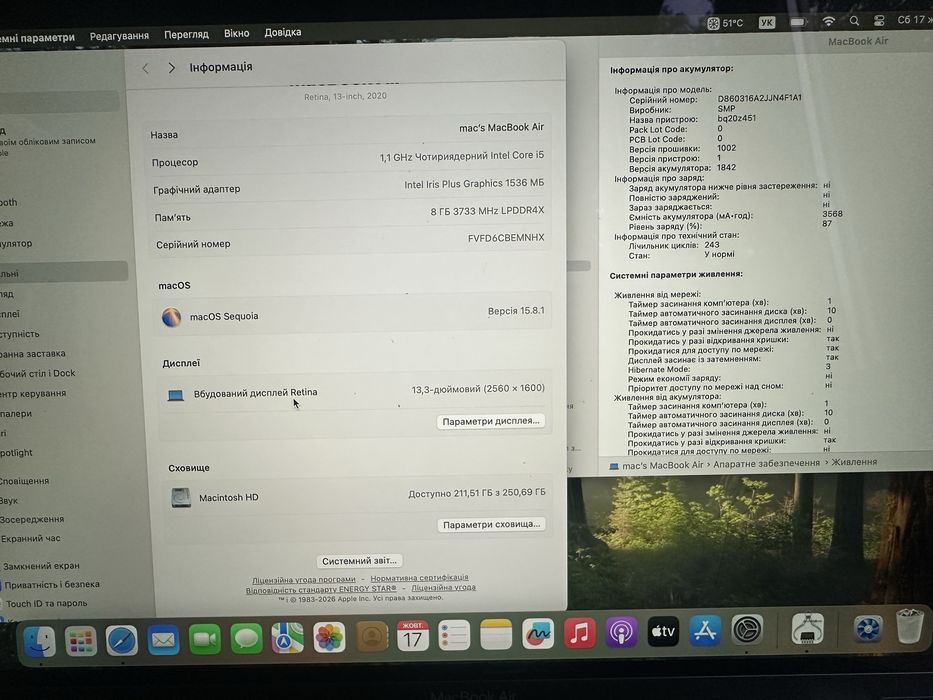
Task: Open Spotlight search in menu bar
Action: [854, 21]
